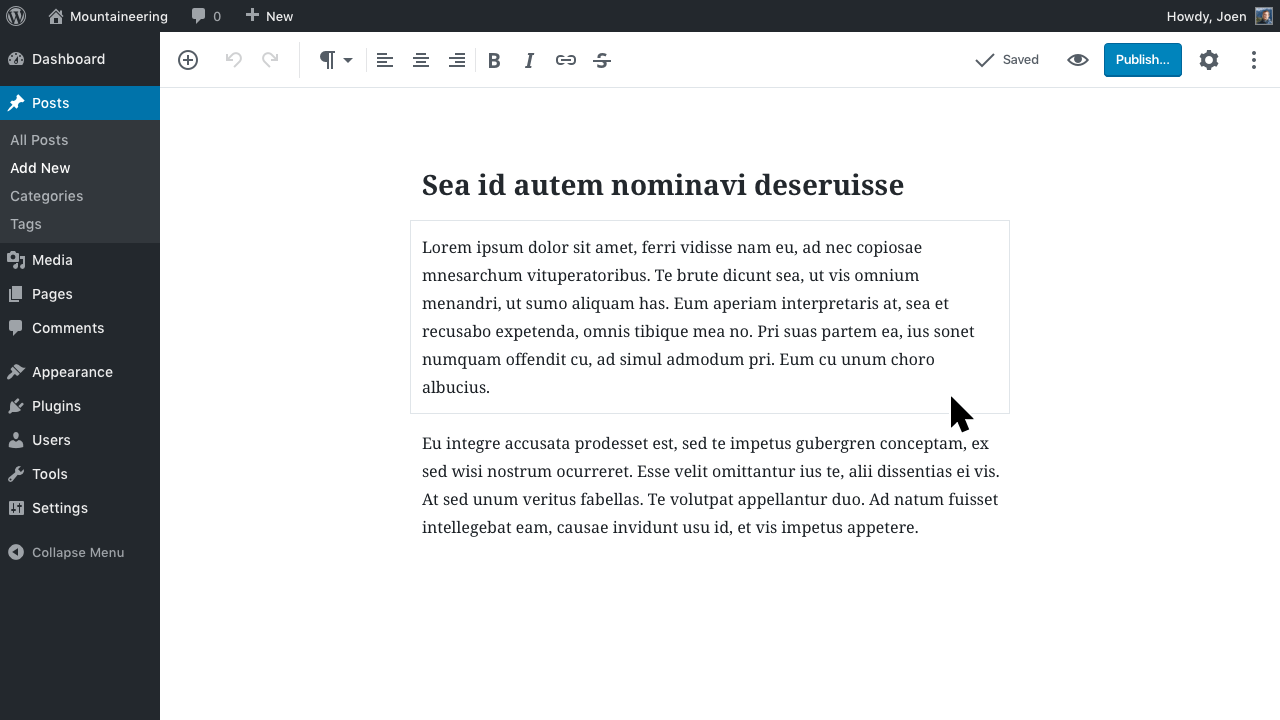Toggle italic formatting
The height and width of the screenshot is (720, 1280).
click(x=530, y=60)
